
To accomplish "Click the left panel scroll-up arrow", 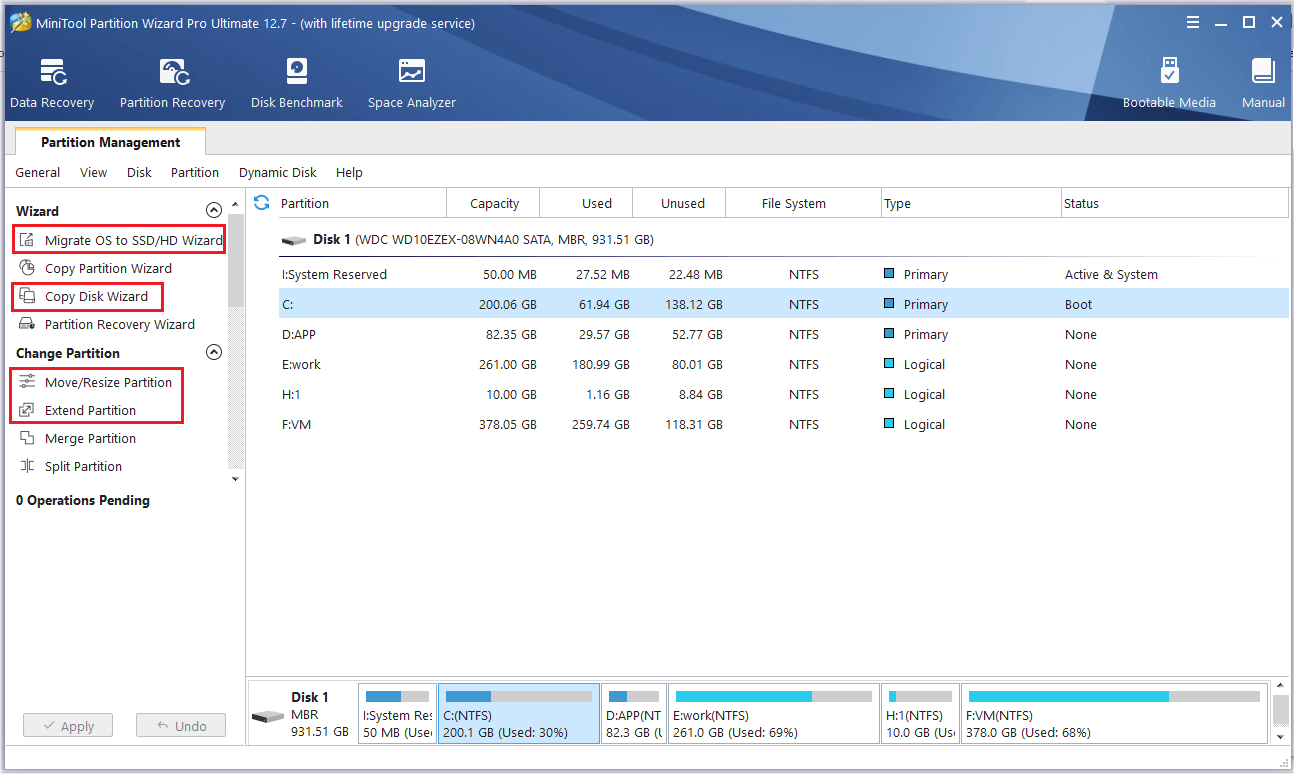I will coord(236,204).
